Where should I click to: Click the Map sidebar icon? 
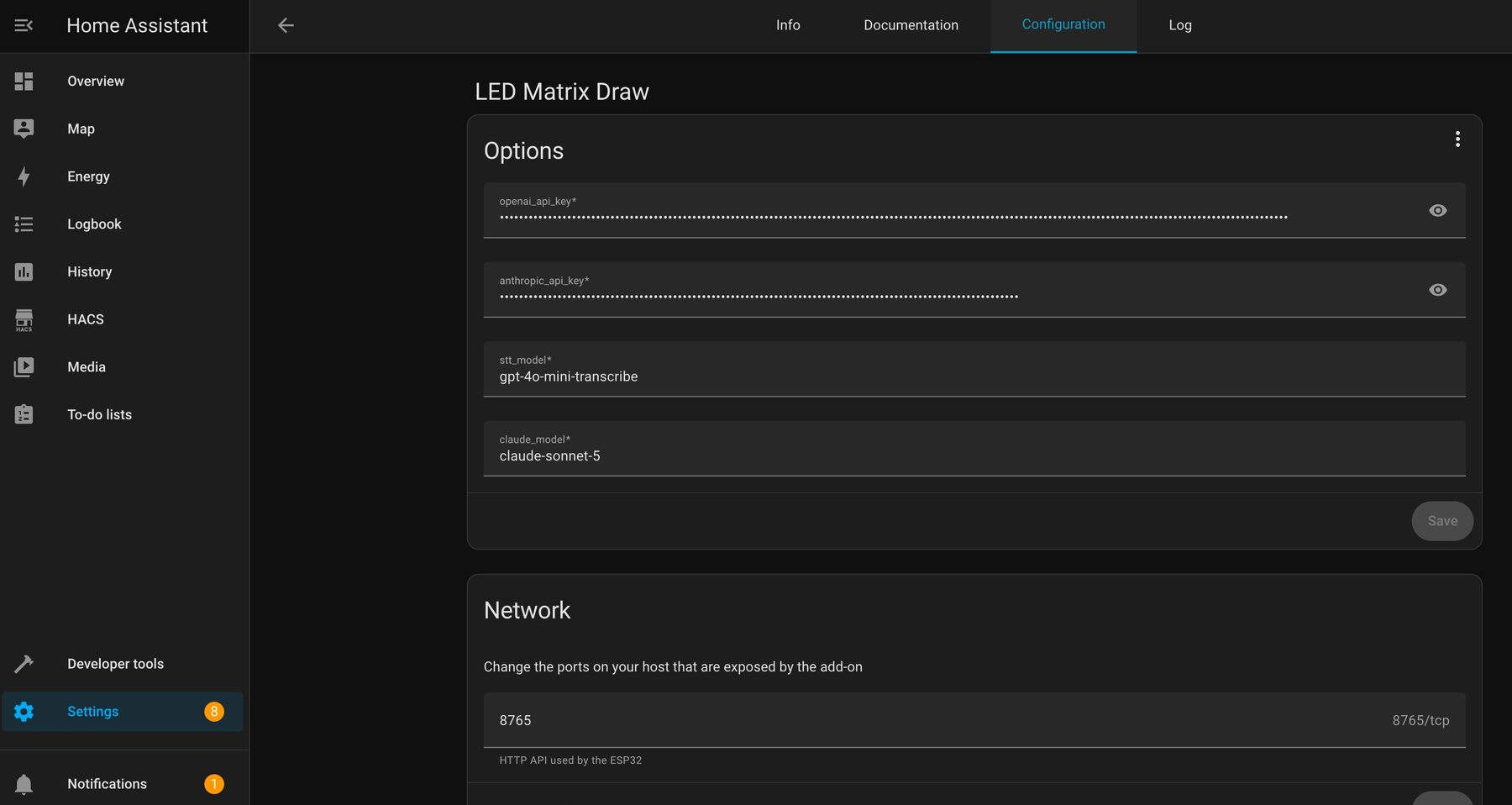[x=24, y=129]
